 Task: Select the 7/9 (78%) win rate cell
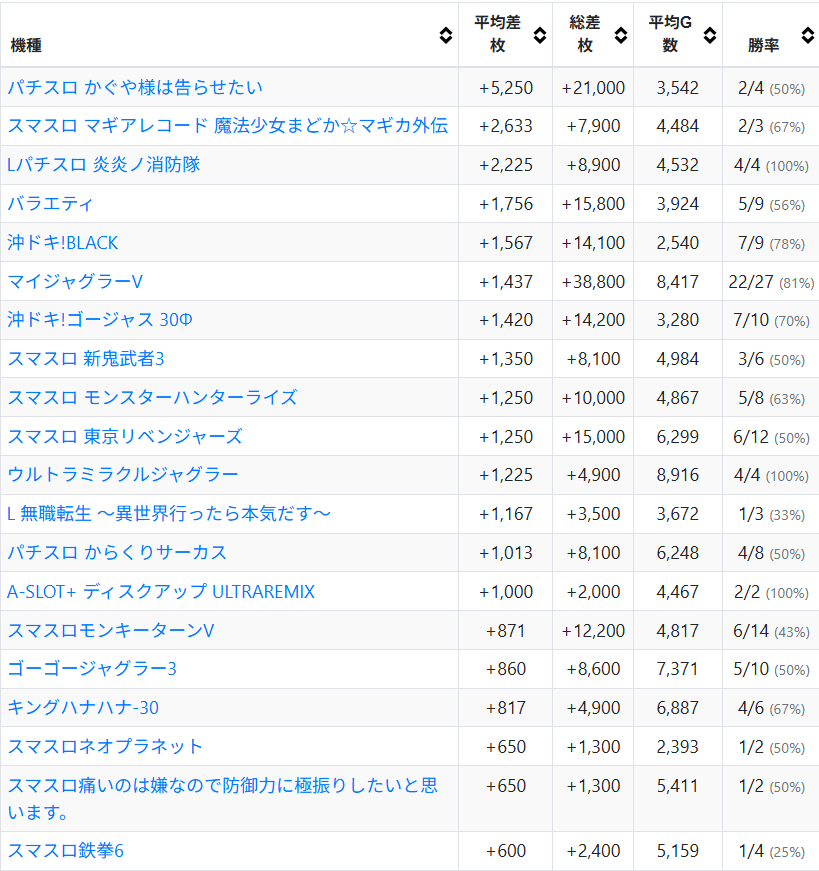[771, 243]
